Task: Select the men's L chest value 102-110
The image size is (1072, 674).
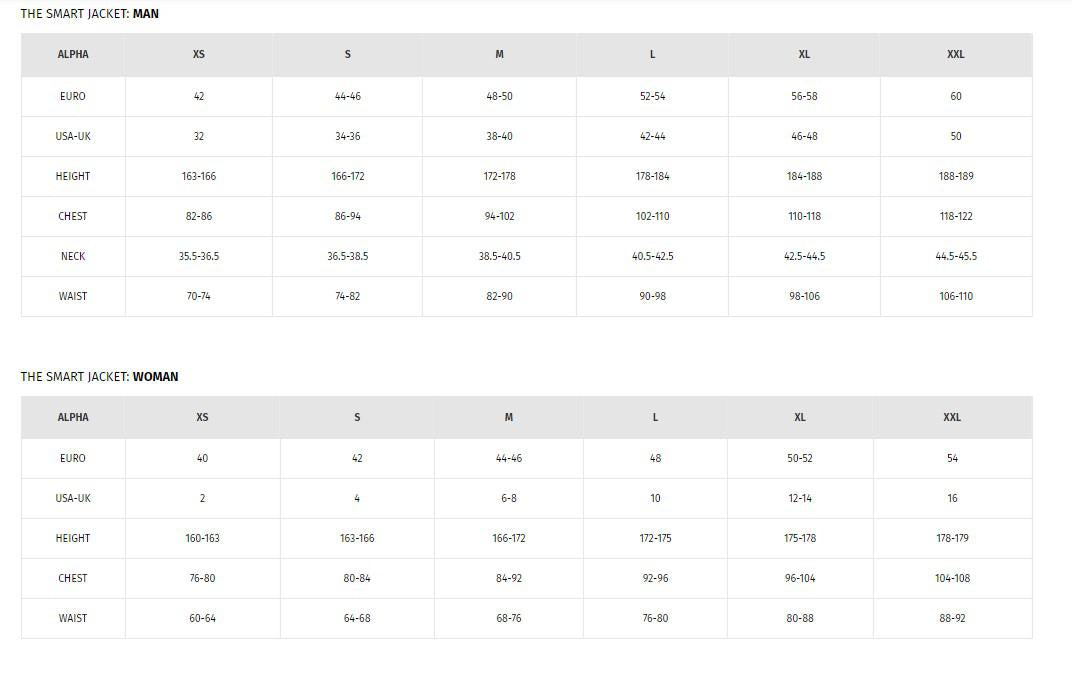Action: point(652,217)
